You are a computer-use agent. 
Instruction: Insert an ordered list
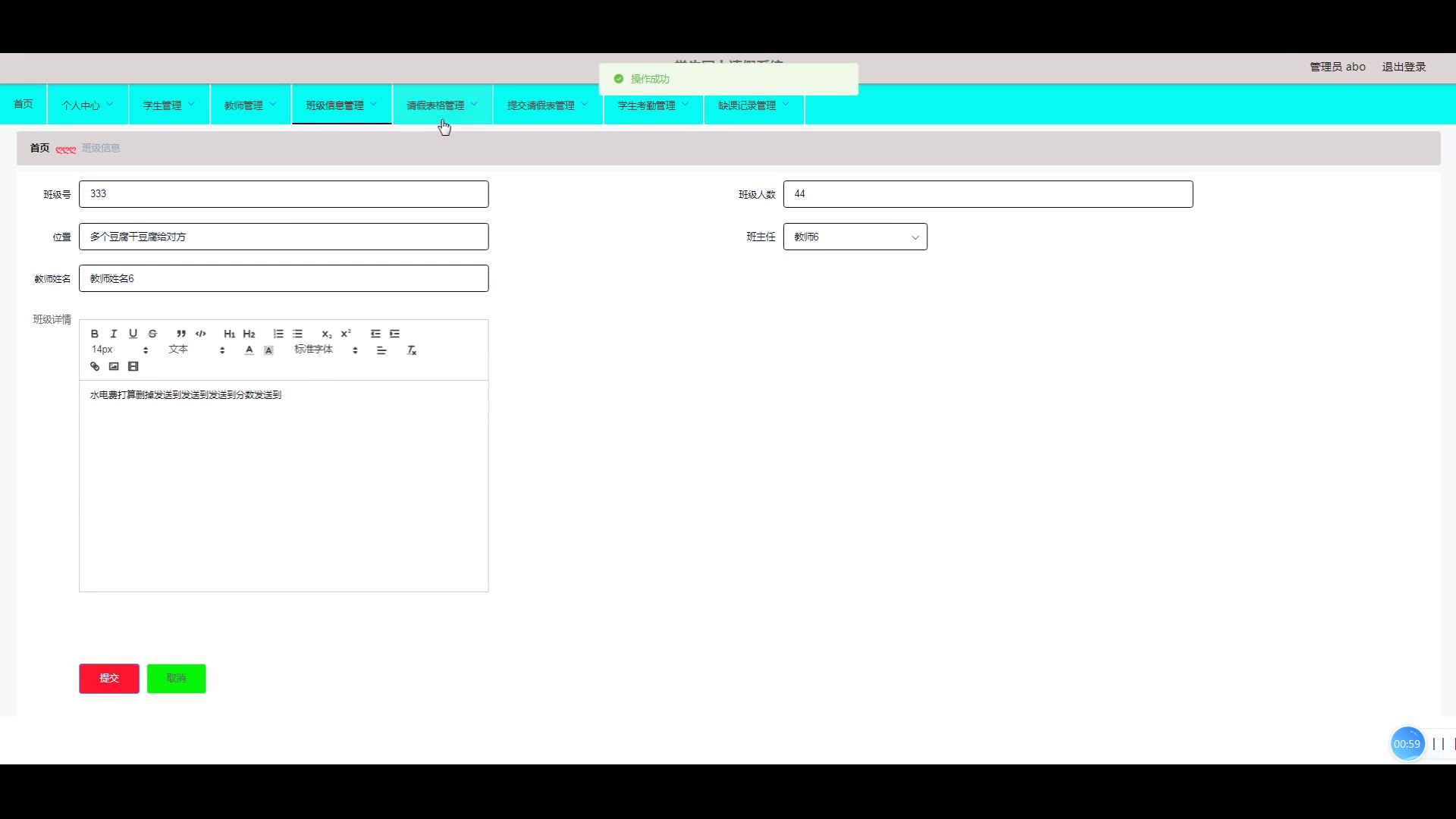[x=278, y=334]
